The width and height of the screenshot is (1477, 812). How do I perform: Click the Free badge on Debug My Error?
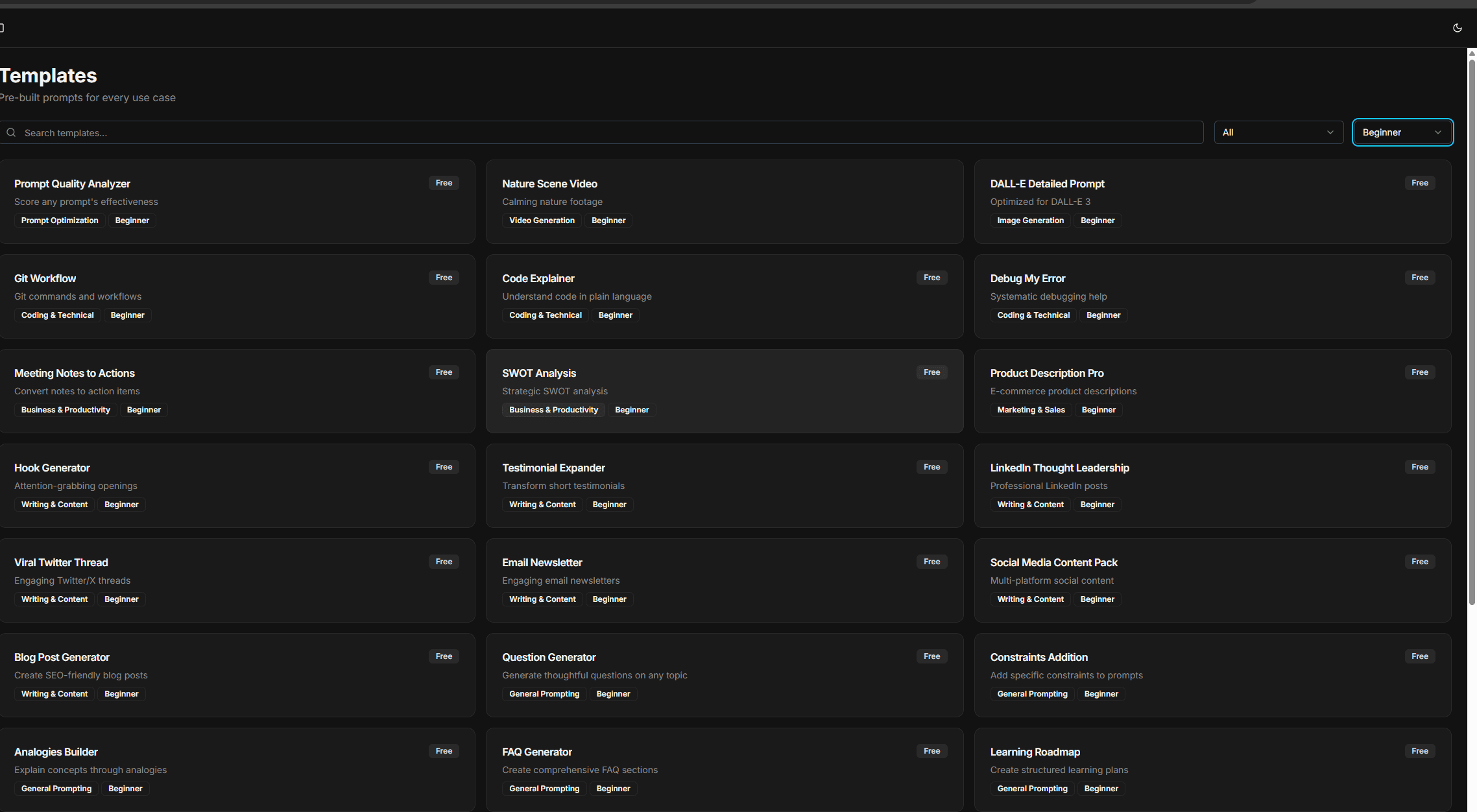tap(1419, 277)
